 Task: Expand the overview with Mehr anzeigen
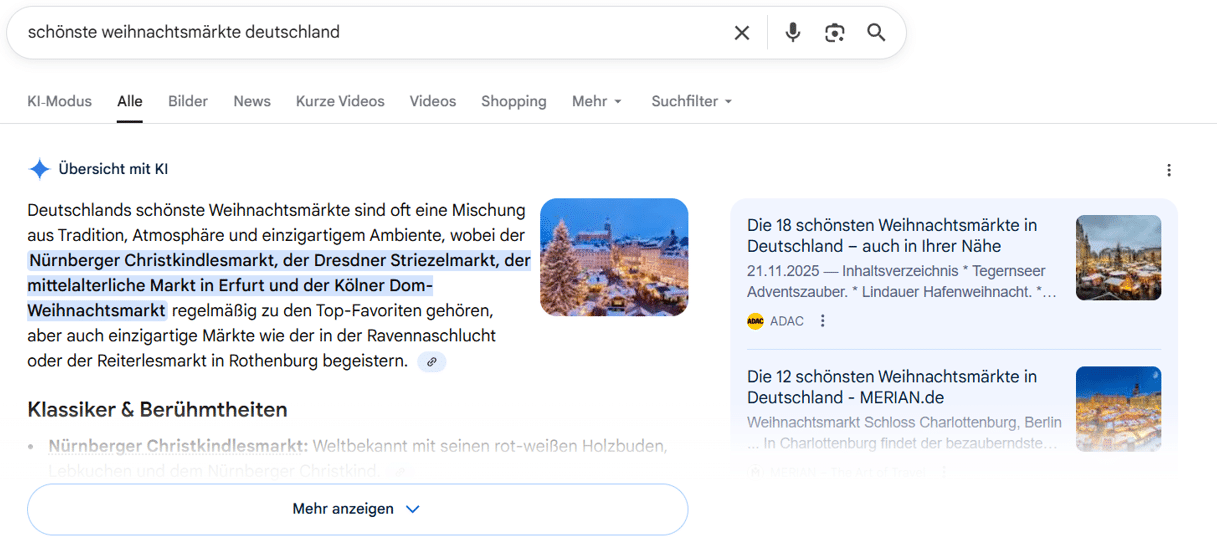(x=357, y=509)
